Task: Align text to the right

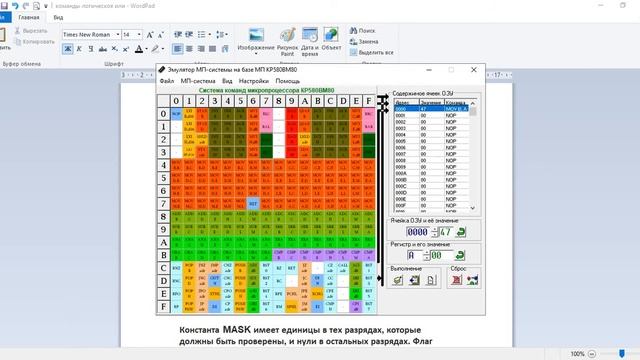Action: pyautogui.click(x=201, y=49)
